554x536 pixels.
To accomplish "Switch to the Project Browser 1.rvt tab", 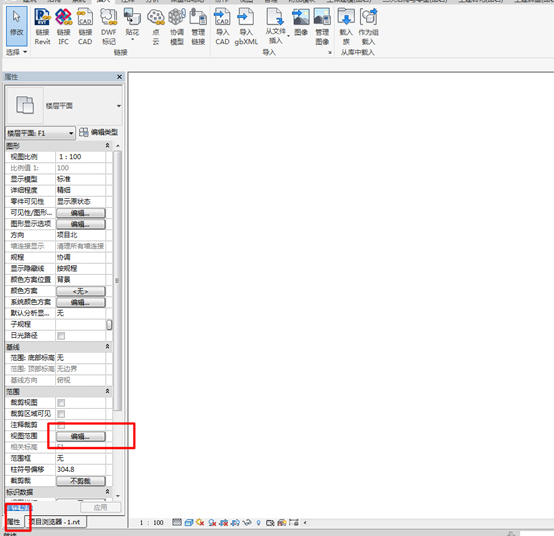I will coord(56,522).
